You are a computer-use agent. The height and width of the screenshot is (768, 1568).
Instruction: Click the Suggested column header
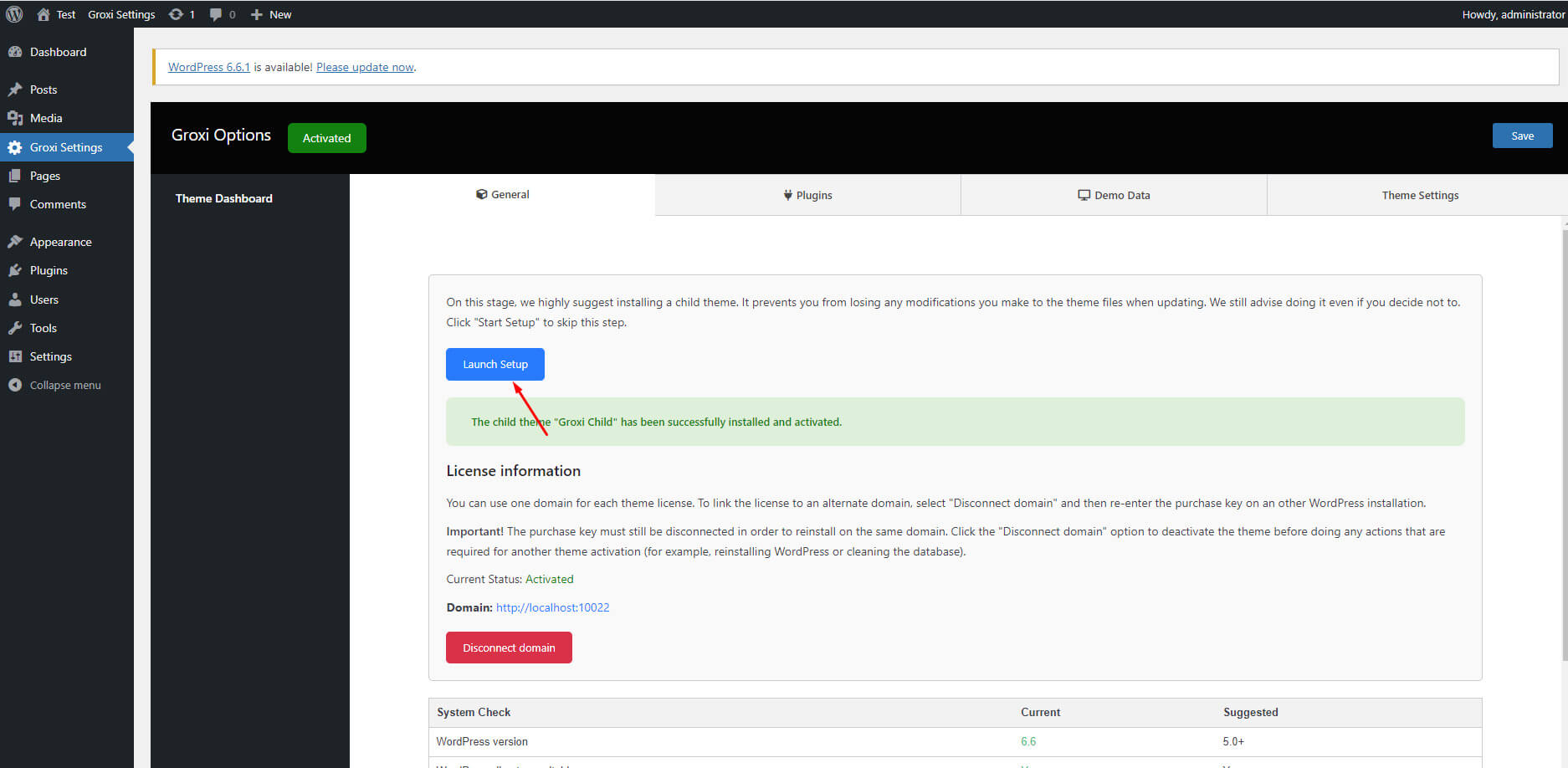point(1251,712)
